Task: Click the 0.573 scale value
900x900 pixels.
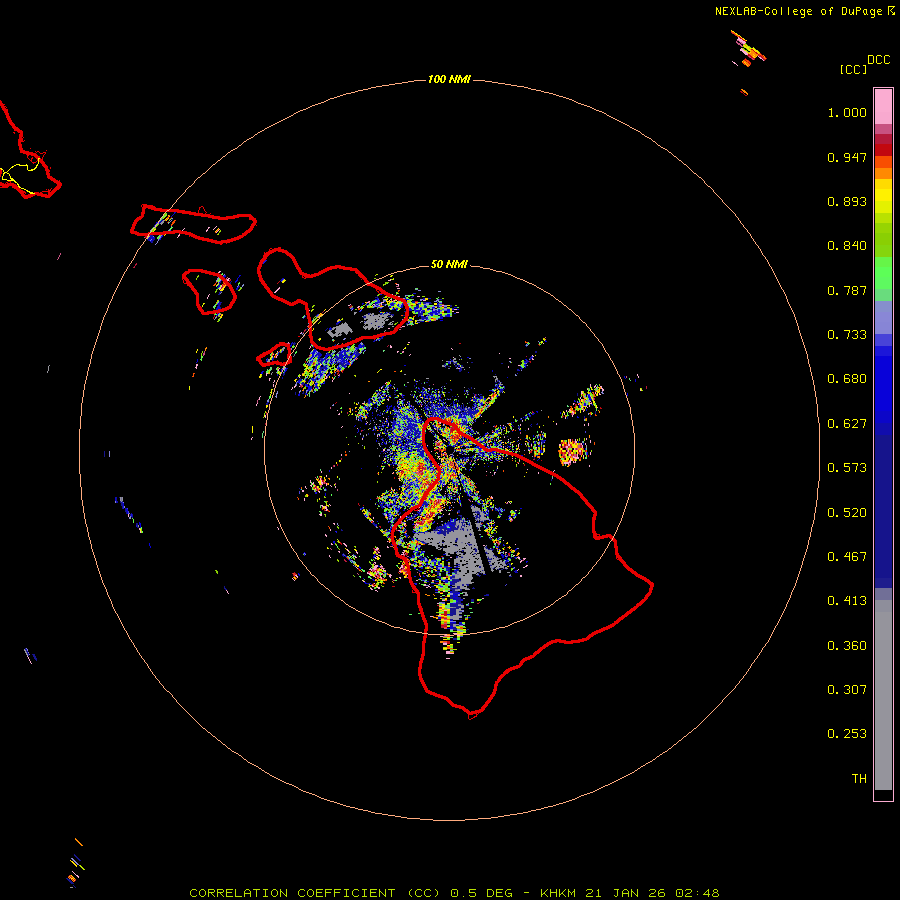Action: pos(847,468)
